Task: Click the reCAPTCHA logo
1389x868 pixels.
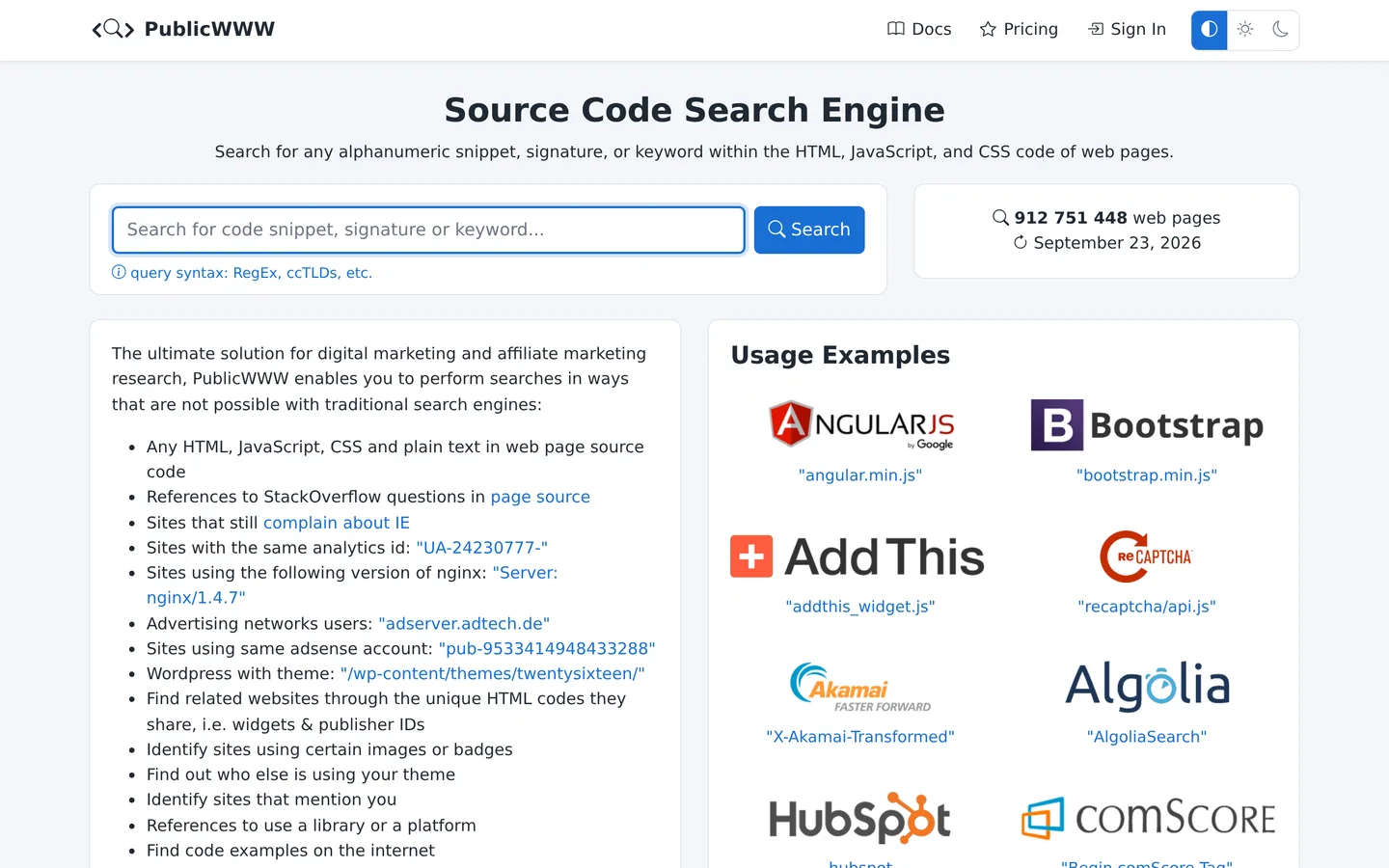Action: coord(1147,556)
